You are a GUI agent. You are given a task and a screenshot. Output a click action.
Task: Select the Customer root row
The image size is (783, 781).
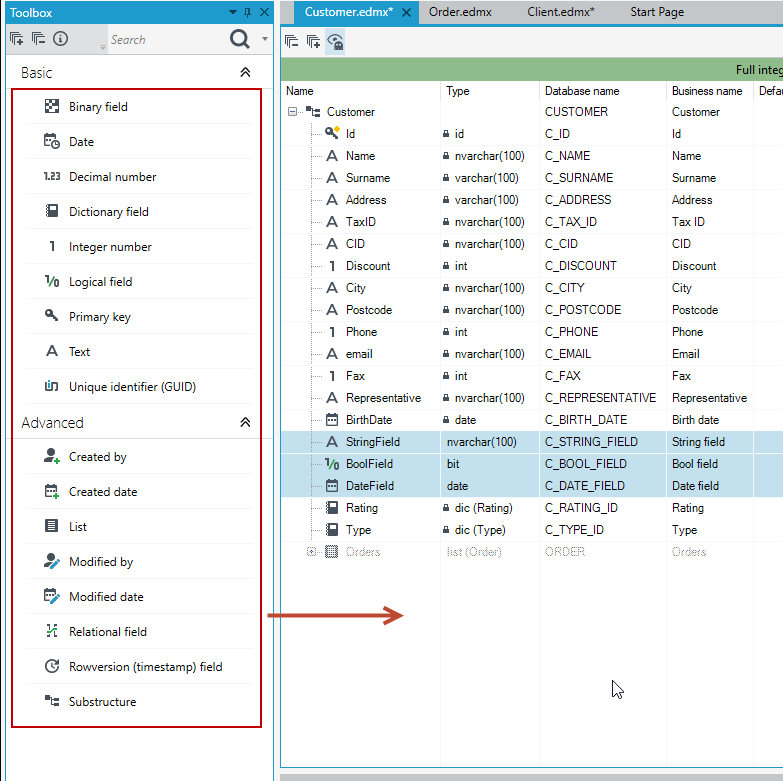click(531, 112)
